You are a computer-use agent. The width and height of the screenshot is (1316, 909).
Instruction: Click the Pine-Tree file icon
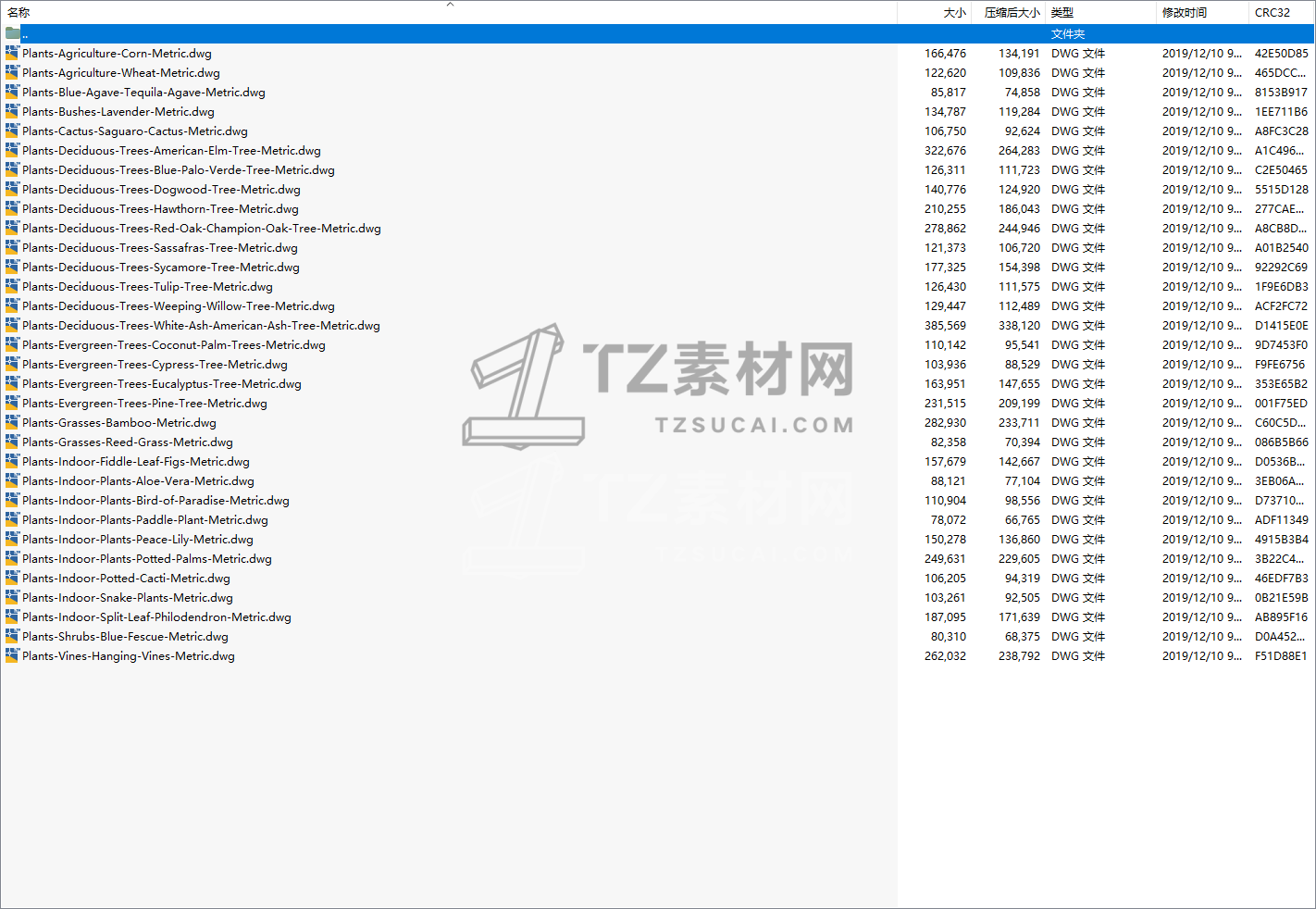point(12,404)
